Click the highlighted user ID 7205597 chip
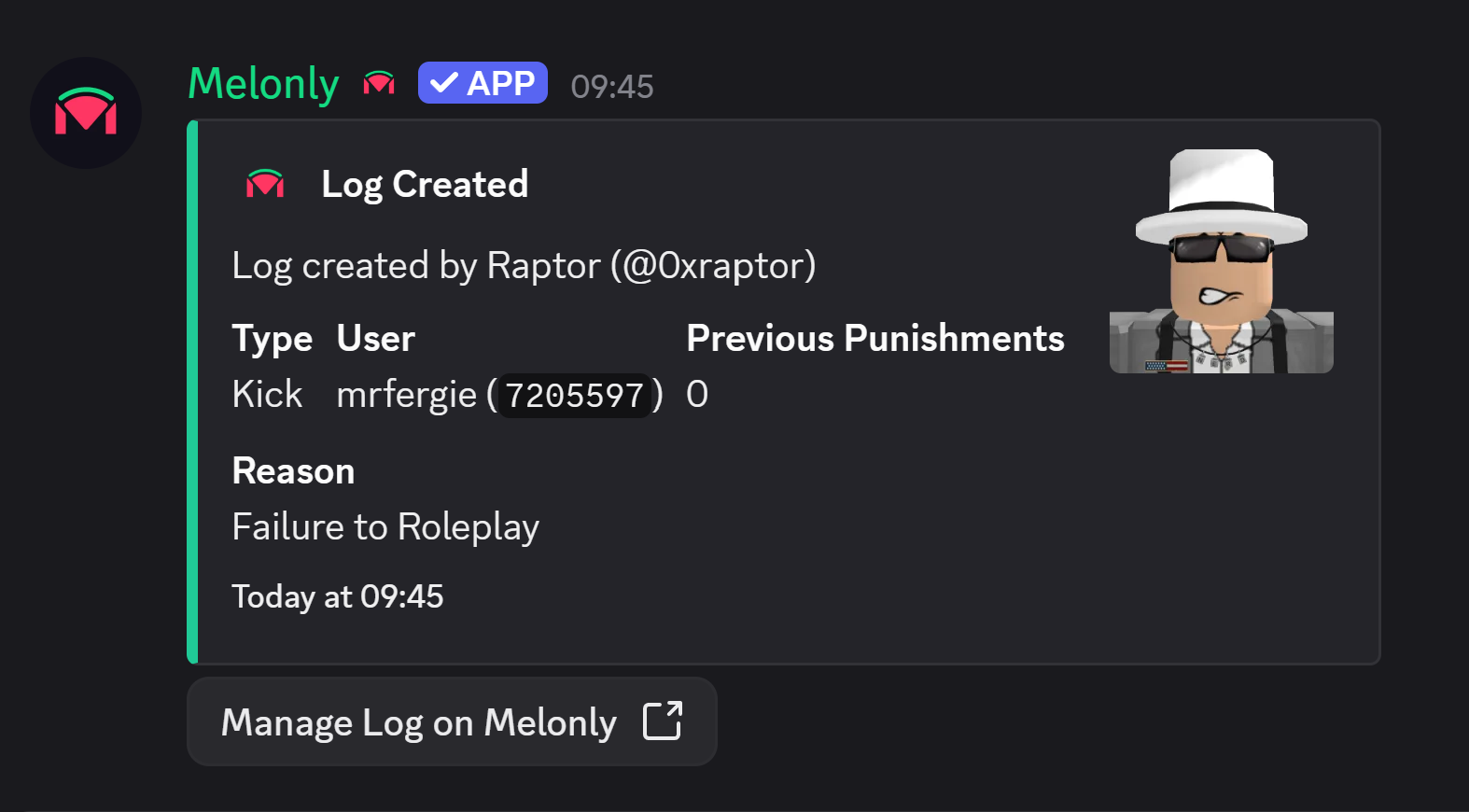 point(575,396)
